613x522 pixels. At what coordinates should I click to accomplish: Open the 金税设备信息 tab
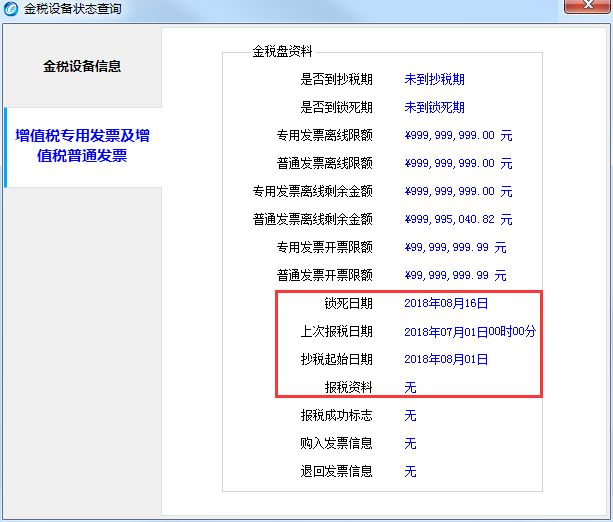82,66
